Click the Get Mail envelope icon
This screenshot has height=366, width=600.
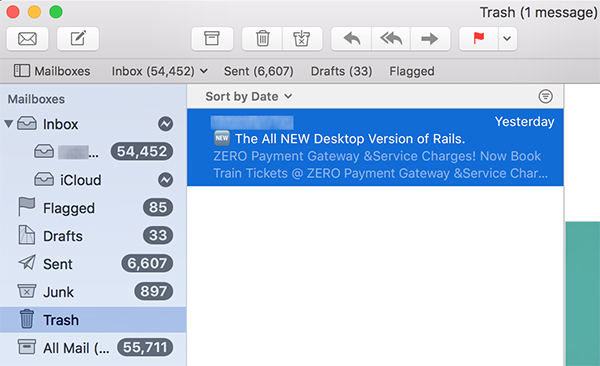pyautogui.click(x=27, y=39)
